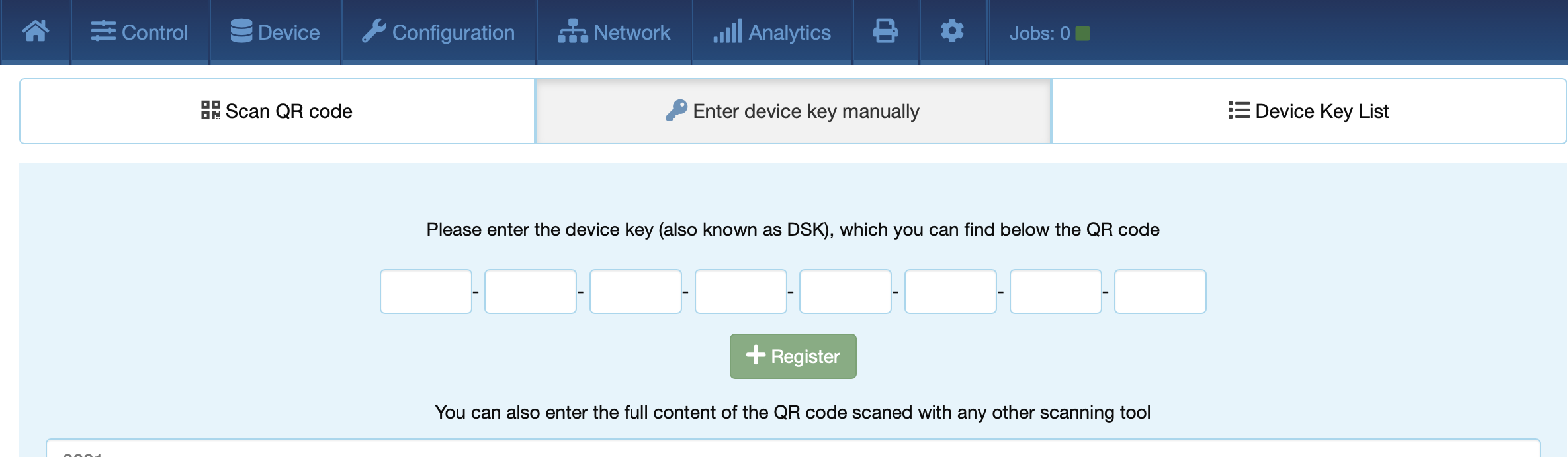Click the full QR content text box
This screenshot has width=1568, height=457.
(793, 448)
